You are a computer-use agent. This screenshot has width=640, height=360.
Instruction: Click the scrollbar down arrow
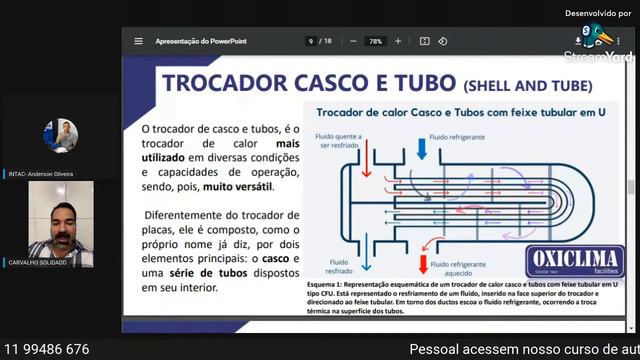point(631,328)
